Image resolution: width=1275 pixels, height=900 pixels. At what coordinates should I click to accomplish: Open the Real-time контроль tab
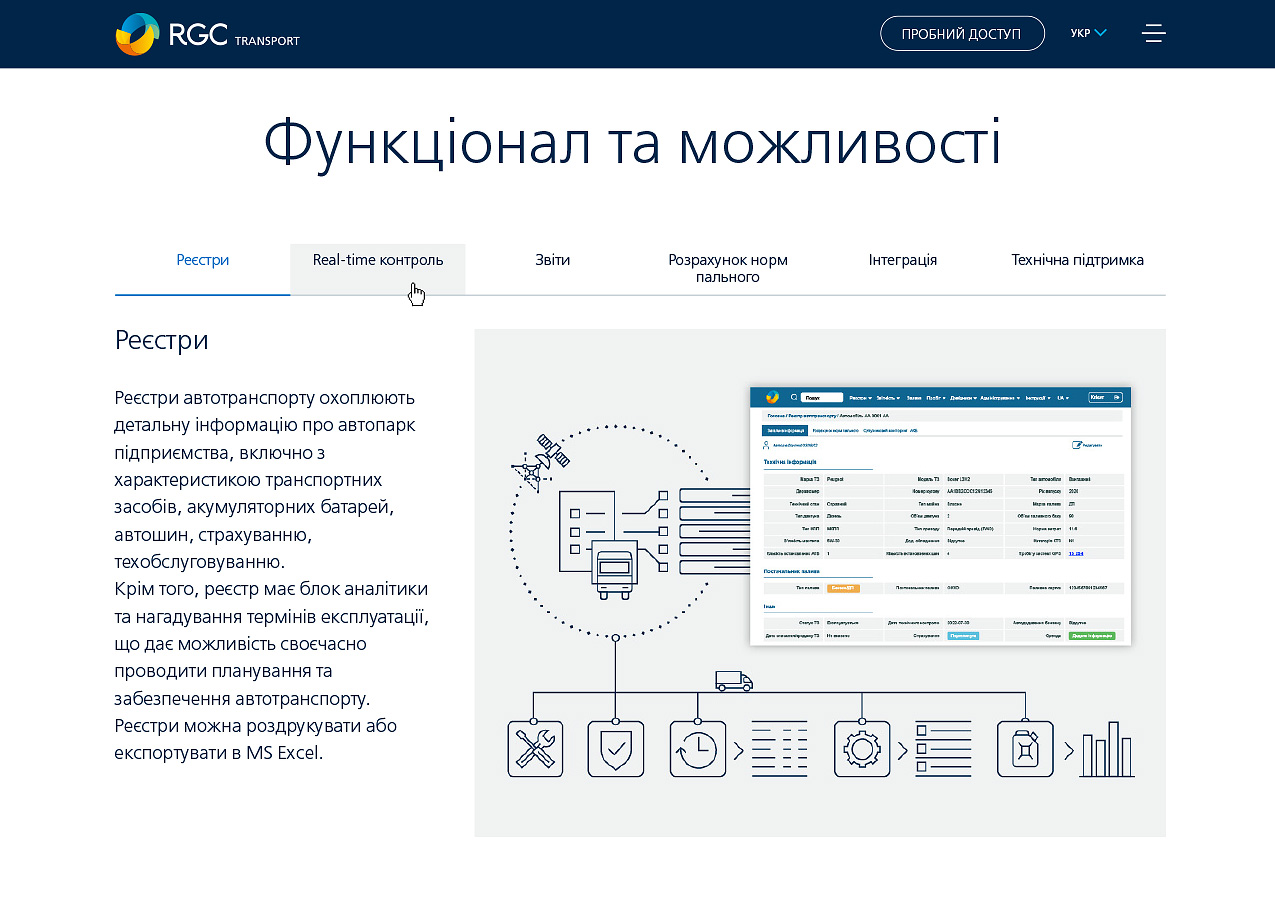tap(378, 260)
